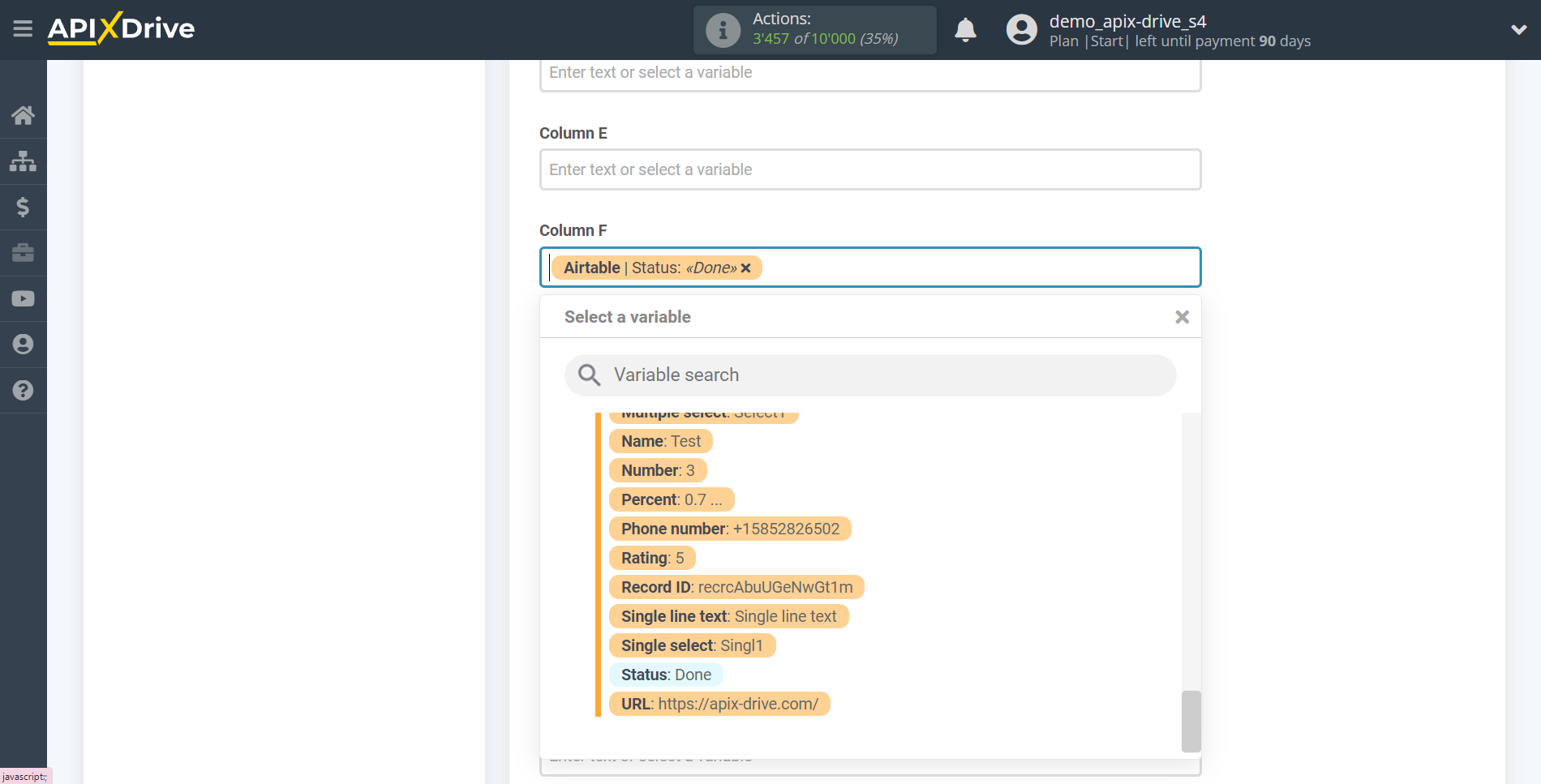1541x784 pixels.
Task: Select variable Name: Test
Action: point(661,441)
